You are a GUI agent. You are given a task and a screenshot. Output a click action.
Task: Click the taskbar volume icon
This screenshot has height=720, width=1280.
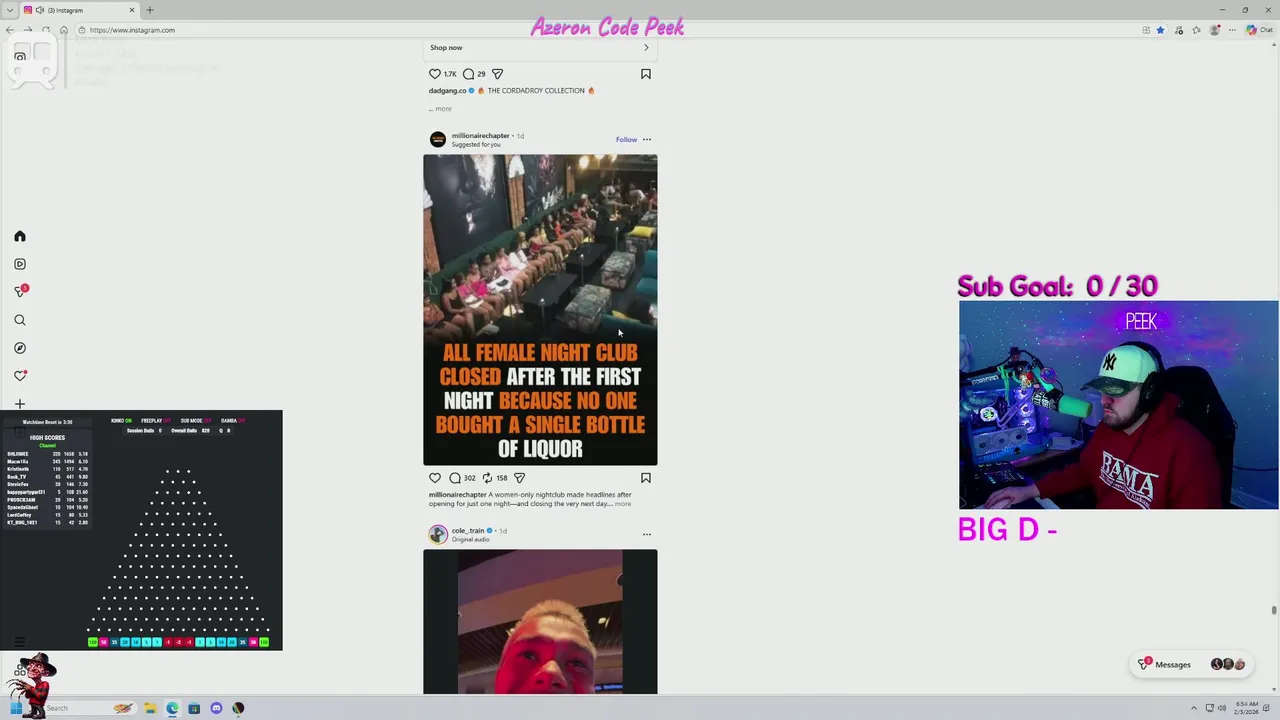click(x=1221, y=708)
